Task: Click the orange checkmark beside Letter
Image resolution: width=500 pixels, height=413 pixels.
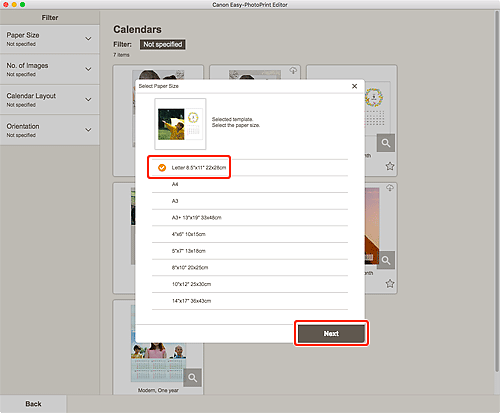Action: pos(162,168)
